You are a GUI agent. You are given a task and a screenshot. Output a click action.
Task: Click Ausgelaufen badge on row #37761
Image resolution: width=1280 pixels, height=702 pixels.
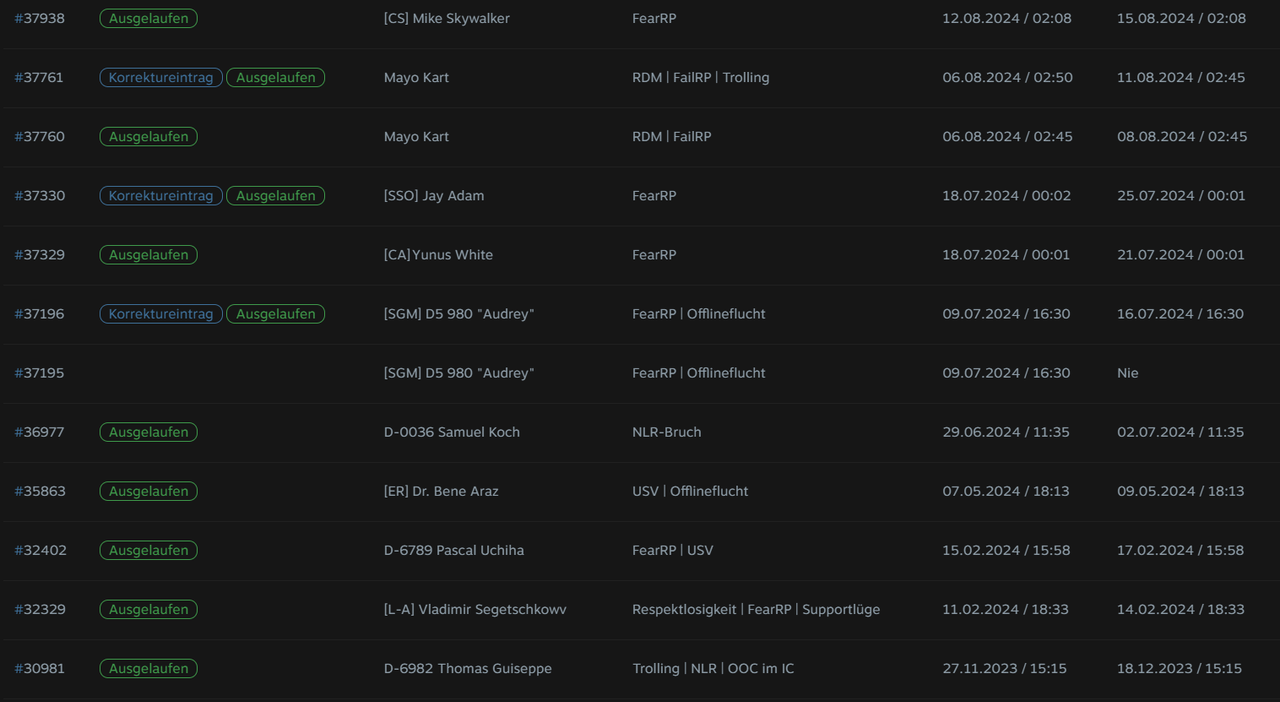(275, 77)
